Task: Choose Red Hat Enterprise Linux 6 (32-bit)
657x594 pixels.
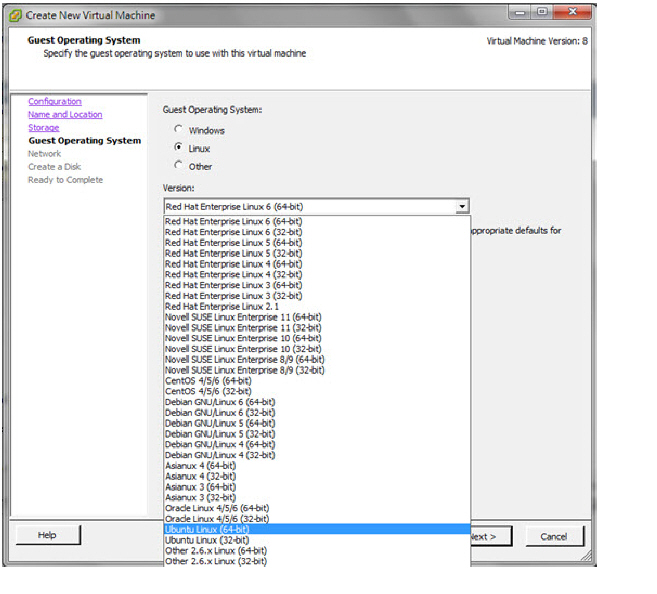Action: (317, 232)
